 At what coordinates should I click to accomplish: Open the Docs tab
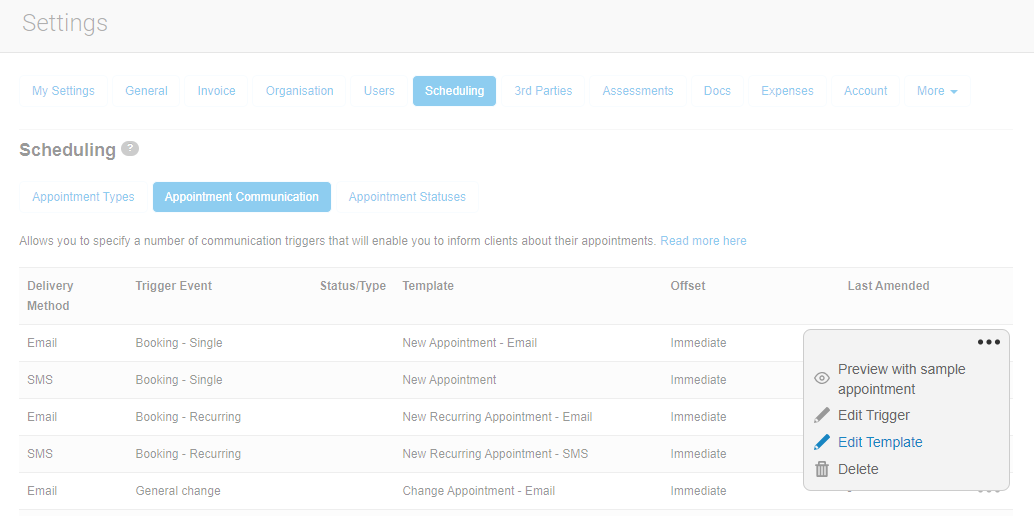point(717,91)
